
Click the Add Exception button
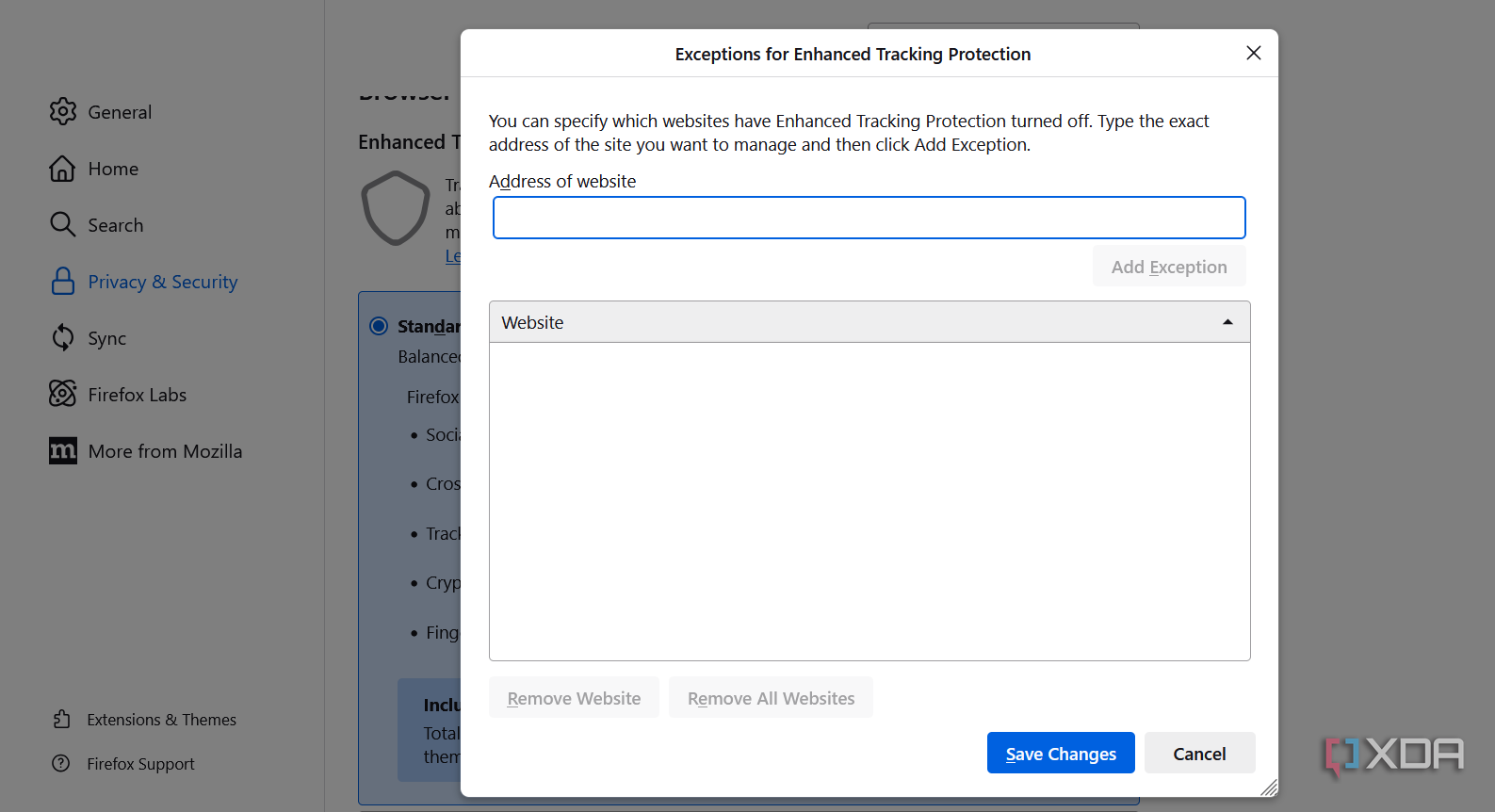[x=1169, y=267]
